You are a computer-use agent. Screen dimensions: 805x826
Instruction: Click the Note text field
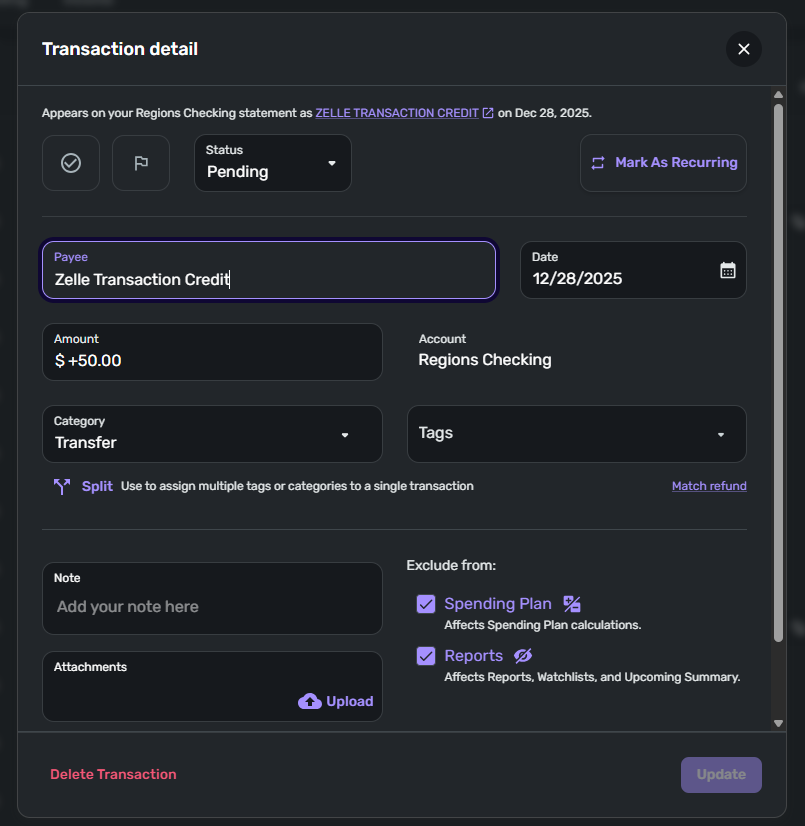(x=212, y=606)
